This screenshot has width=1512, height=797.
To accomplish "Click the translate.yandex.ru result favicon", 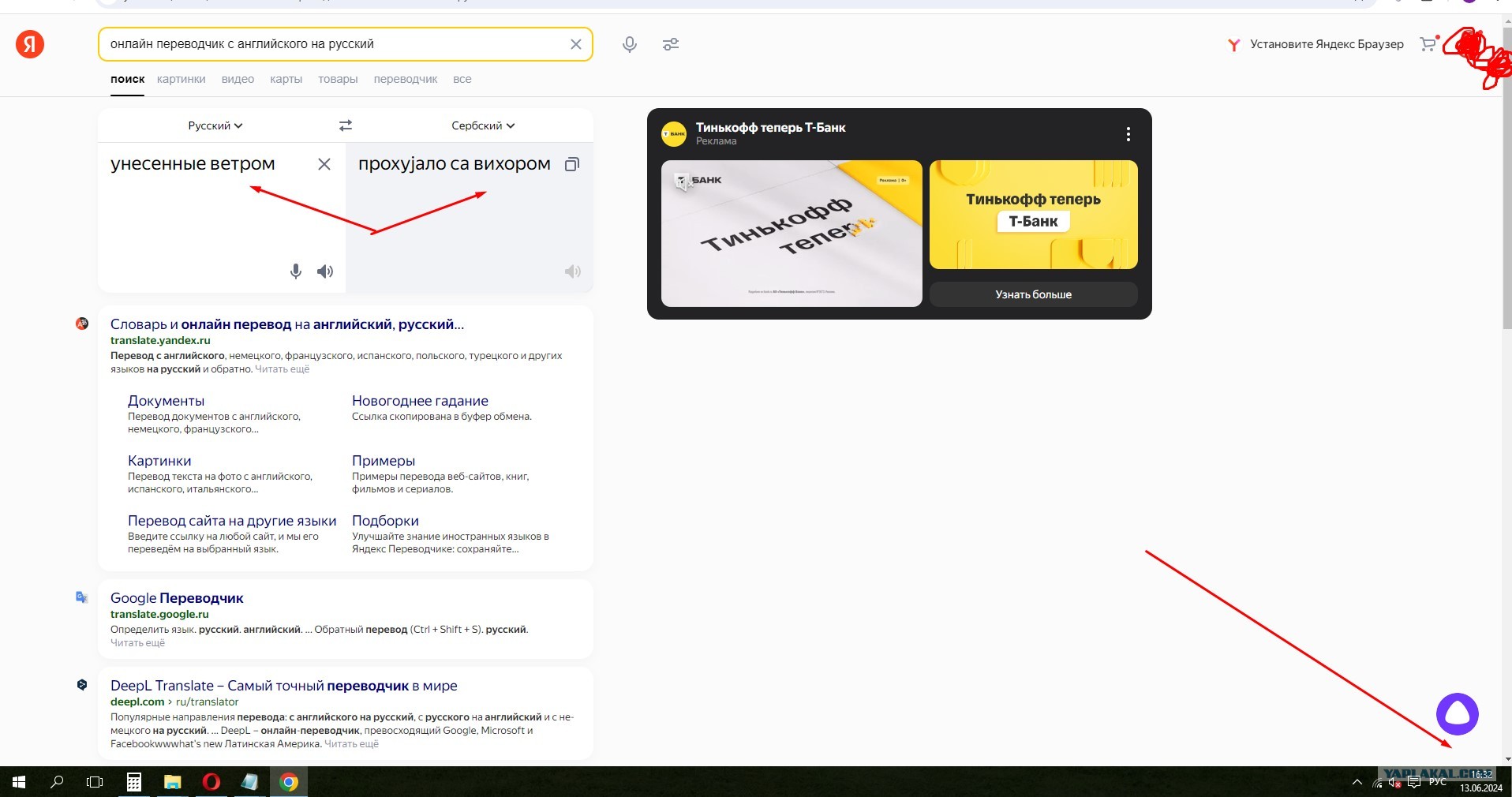I will (82, 324).
